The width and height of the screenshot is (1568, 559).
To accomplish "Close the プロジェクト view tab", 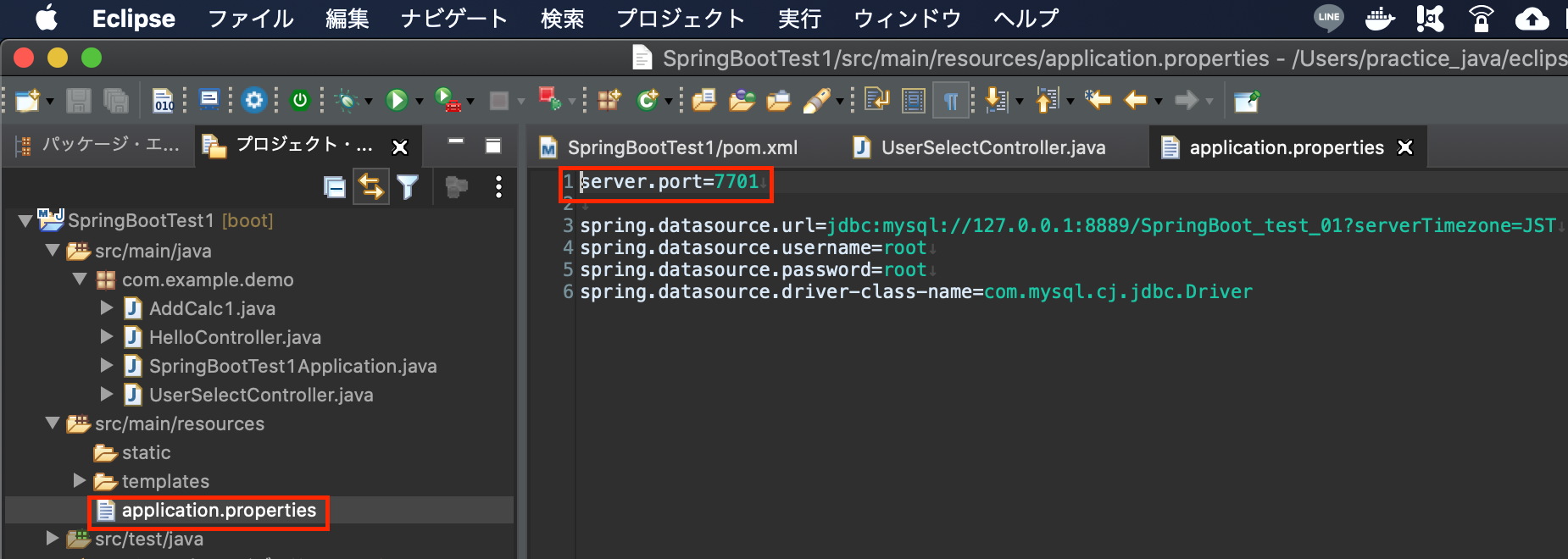I will tap(400, 147).
